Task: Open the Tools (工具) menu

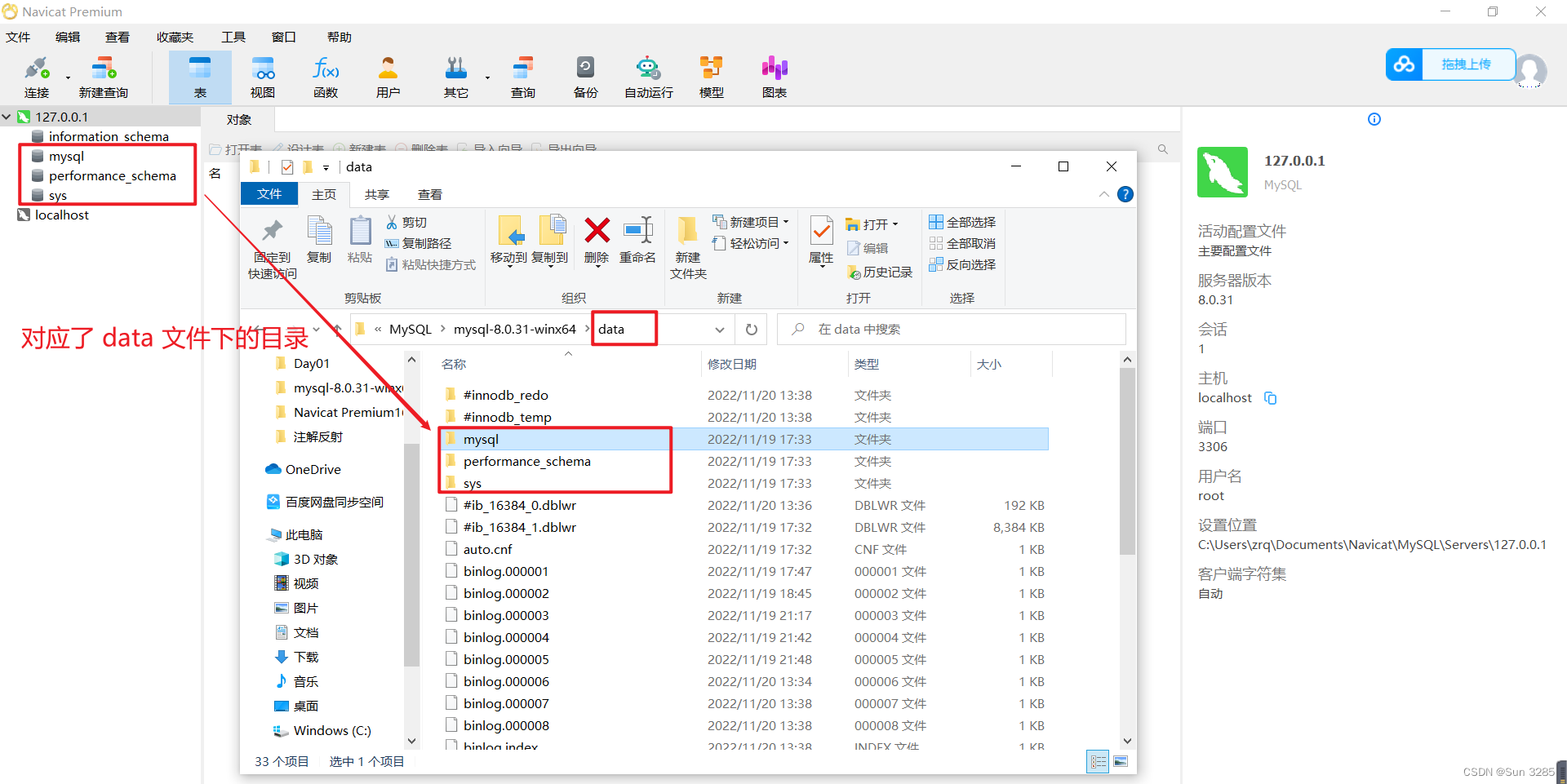Action: click(x=233, y=37)
